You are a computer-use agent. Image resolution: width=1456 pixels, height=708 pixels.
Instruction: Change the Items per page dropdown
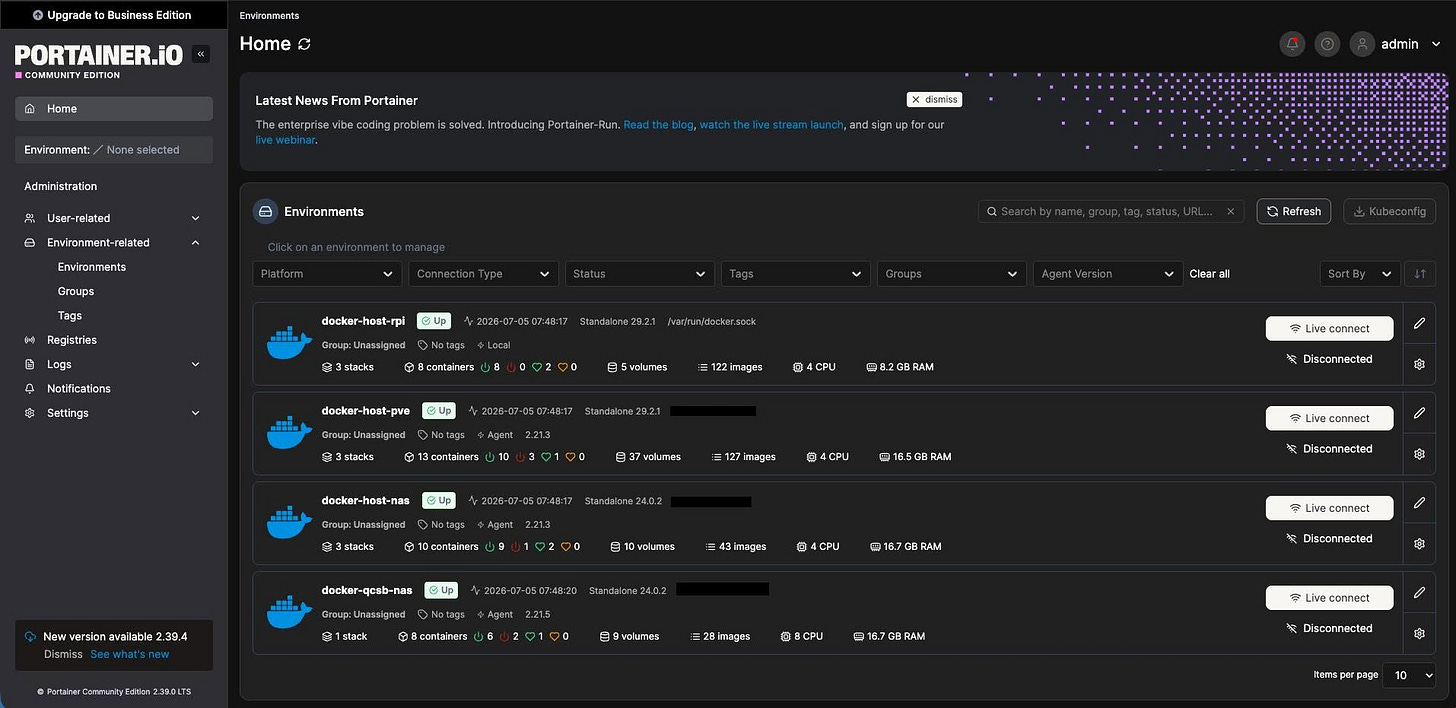[1409, 675]
